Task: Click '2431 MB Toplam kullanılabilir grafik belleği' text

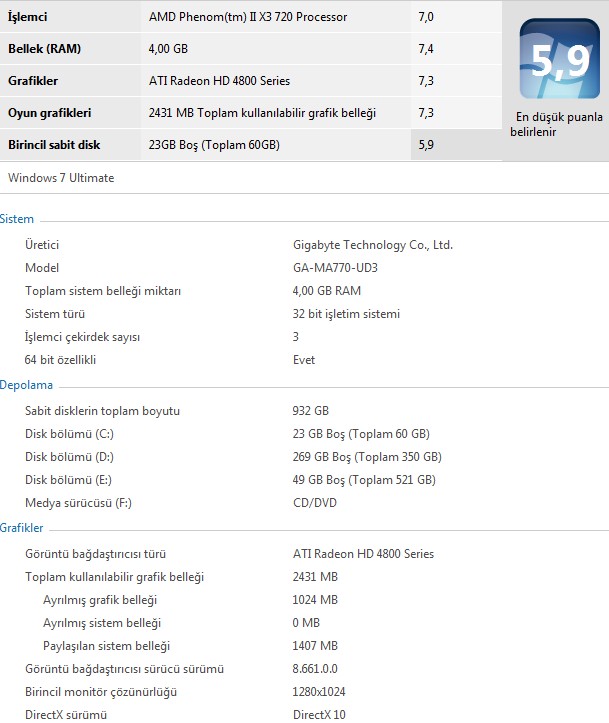Action: pyautogui.click(x=262, y=113)
